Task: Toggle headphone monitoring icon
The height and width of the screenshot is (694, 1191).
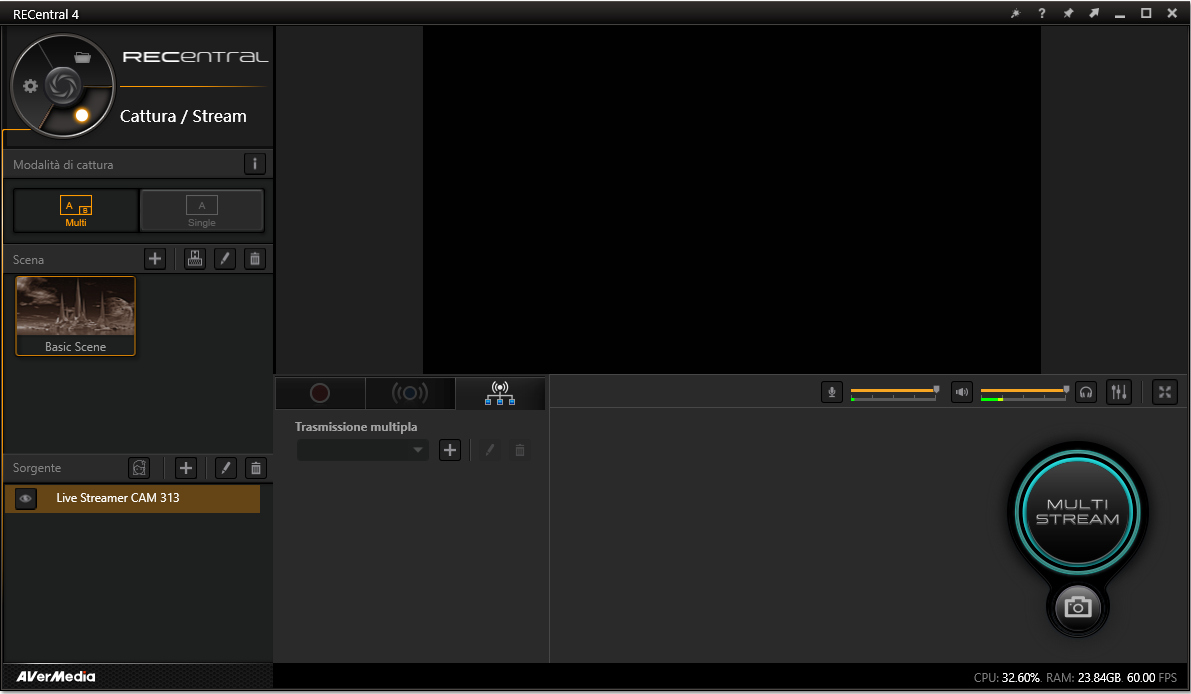Action: tap(1086, 392)
